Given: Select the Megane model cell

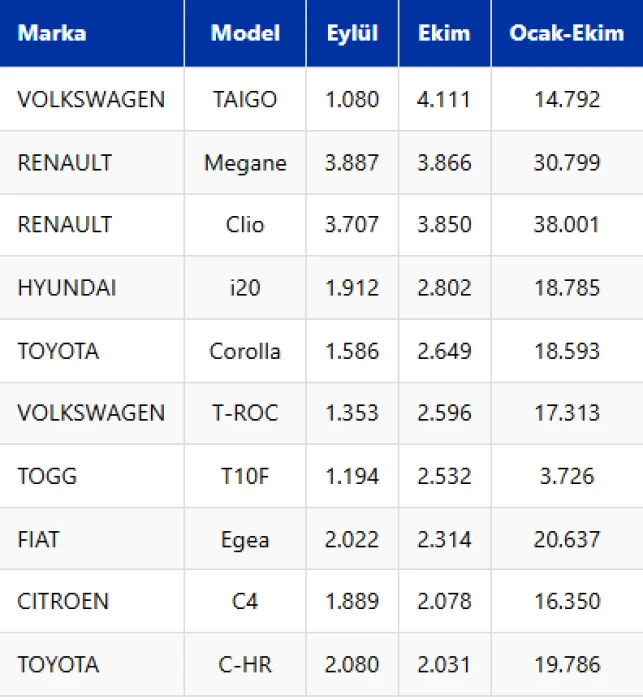Looking at the screenshot, I should [x=245, y=162].
